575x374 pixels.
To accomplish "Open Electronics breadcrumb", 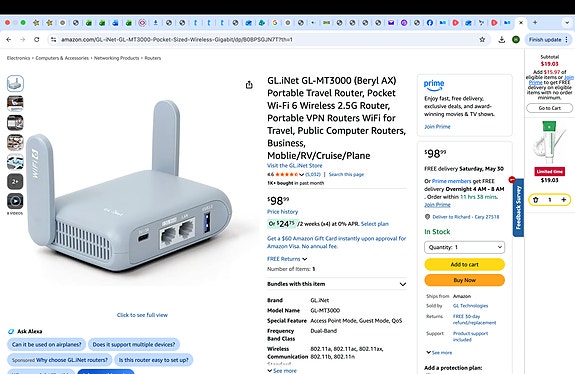I will tap(18, 58).
